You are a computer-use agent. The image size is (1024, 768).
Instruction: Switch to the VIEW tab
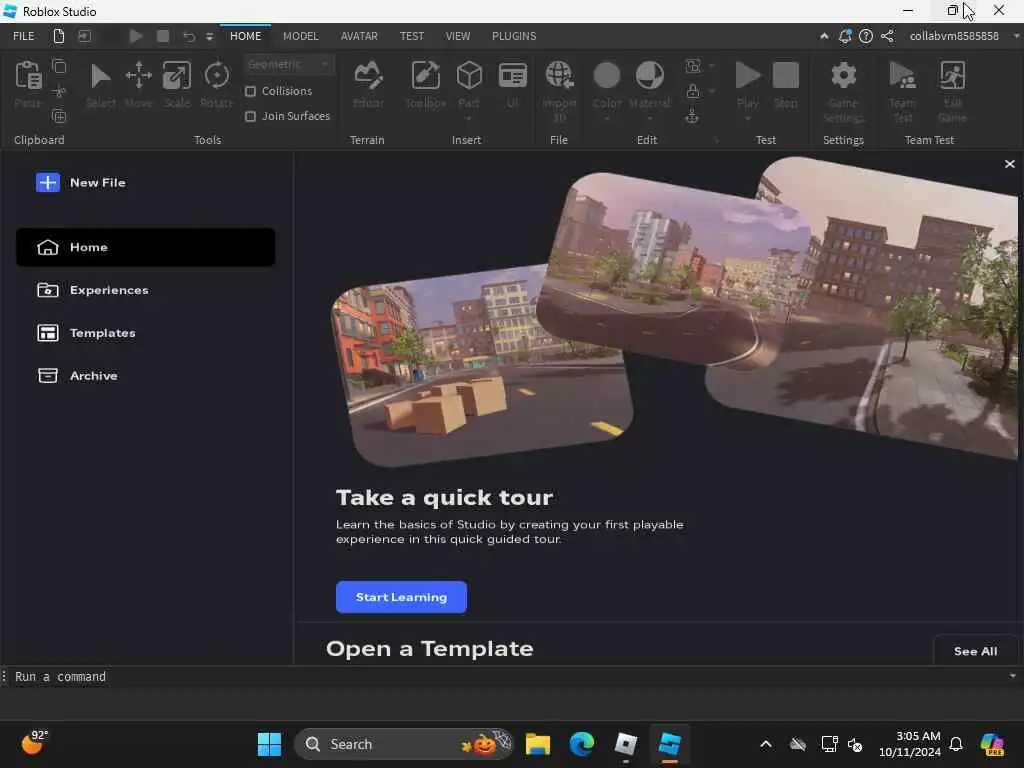click(x=458, y=36)
